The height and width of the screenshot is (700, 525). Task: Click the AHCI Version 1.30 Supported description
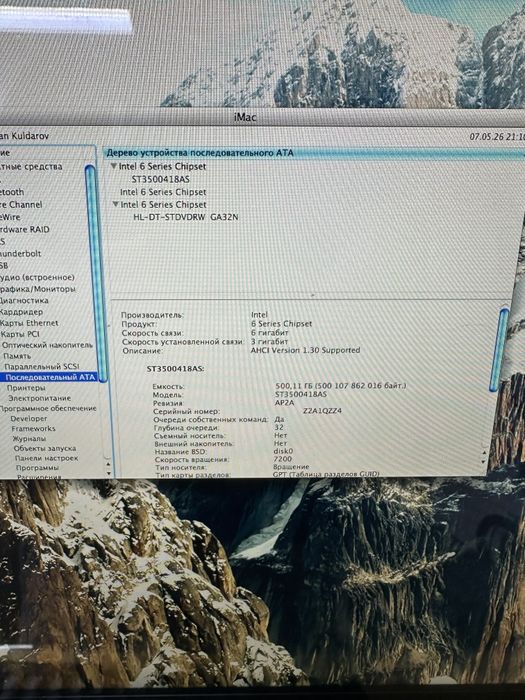[305, 350]
